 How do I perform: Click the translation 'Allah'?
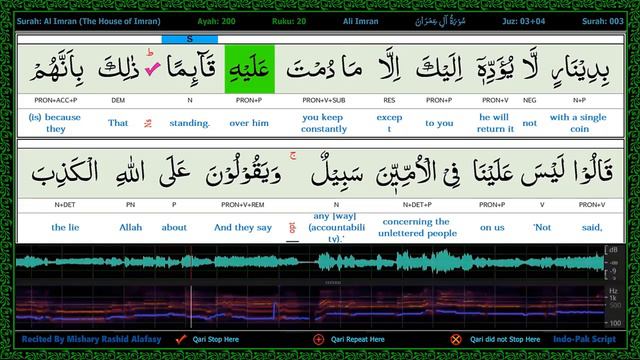[x=131, y=227]
